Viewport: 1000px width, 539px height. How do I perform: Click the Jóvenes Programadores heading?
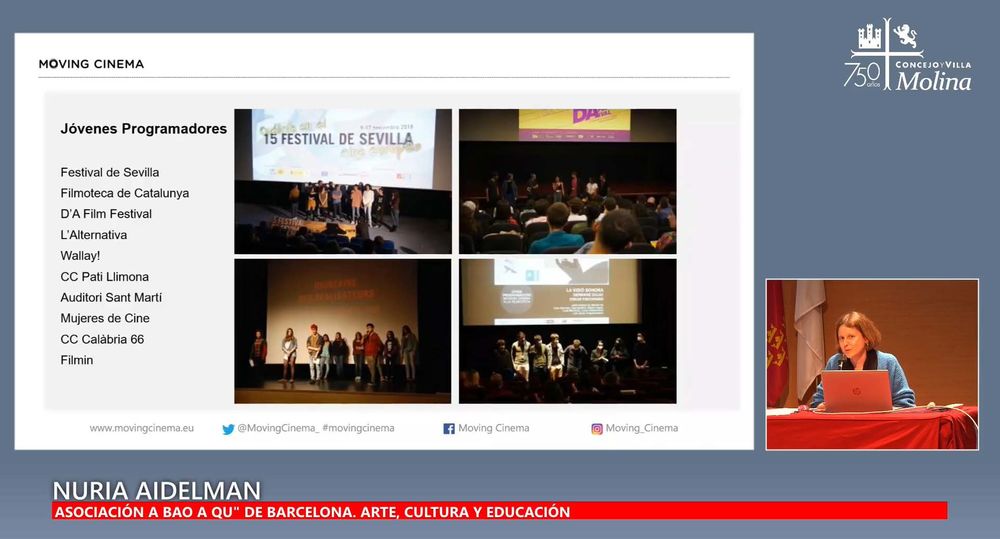click(143, 129)
